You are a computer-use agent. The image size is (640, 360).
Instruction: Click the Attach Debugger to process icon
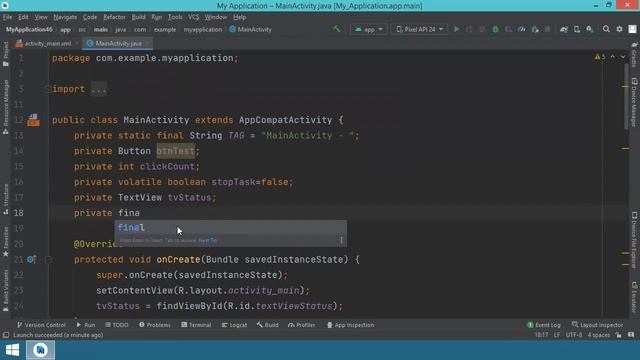click(535, 29)
